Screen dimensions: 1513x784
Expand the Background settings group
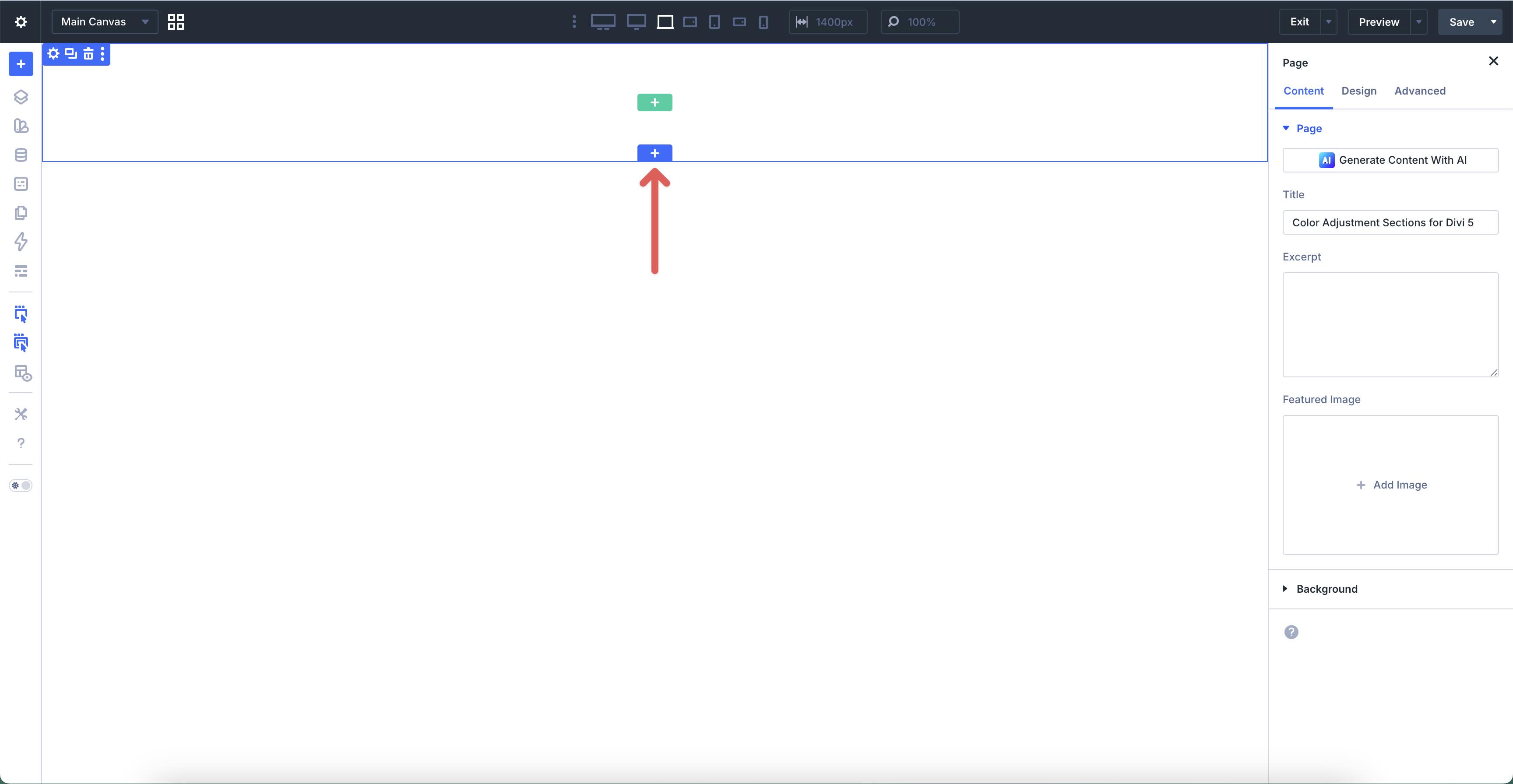tap(1326, 589)
